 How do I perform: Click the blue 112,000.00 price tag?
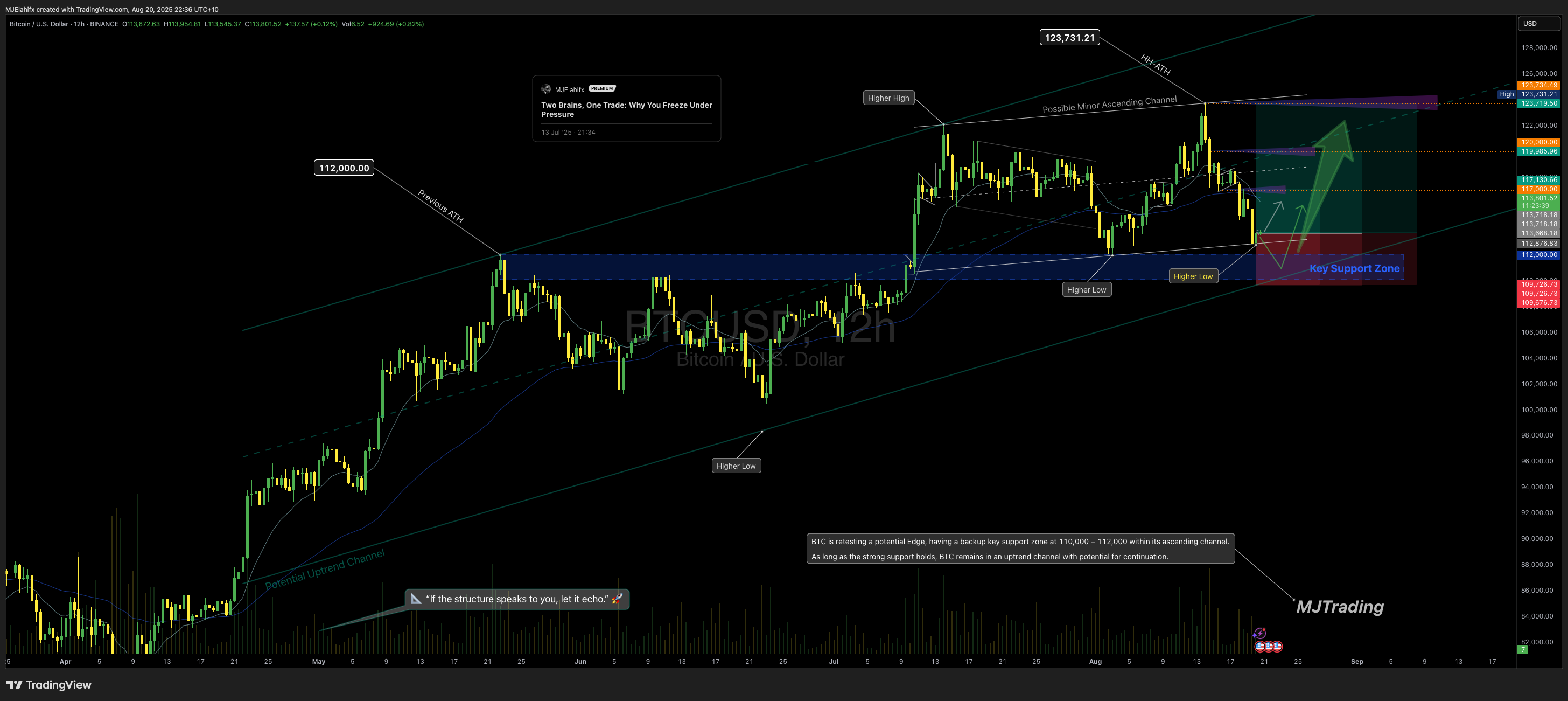1539,255
